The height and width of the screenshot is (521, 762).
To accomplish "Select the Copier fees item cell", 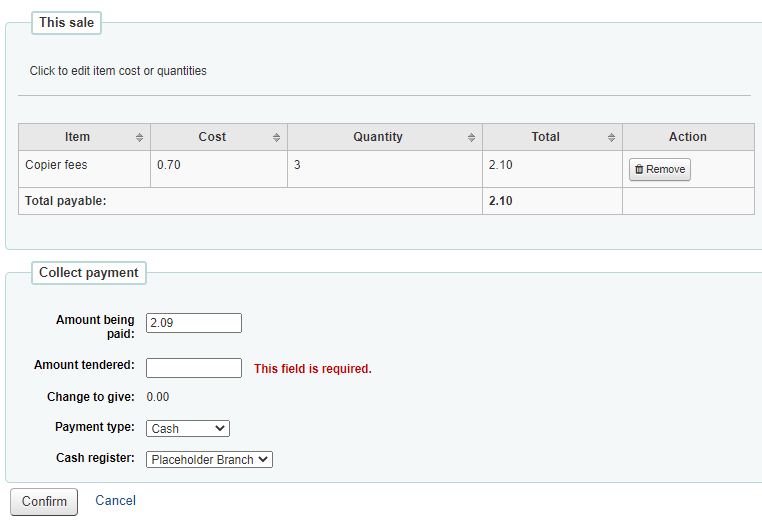I will pos(56,165).
